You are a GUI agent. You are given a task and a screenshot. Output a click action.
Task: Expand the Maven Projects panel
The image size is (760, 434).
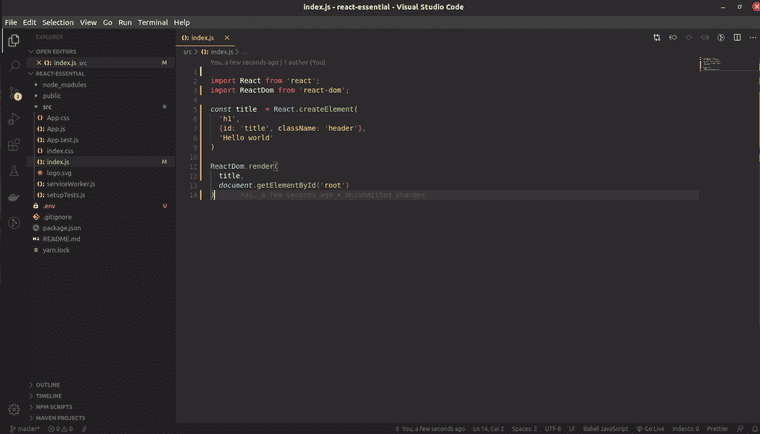[x=60, y=418]
